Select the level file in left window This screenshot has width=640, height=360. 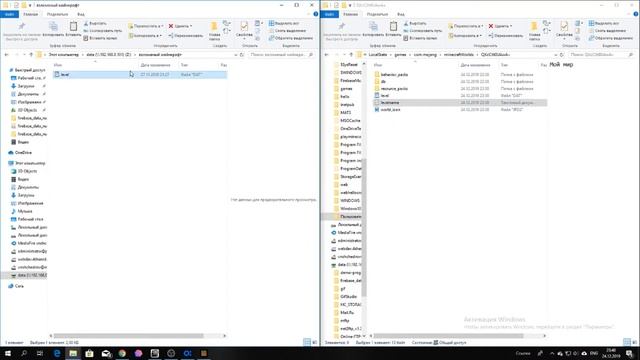(x=140, y=75)
